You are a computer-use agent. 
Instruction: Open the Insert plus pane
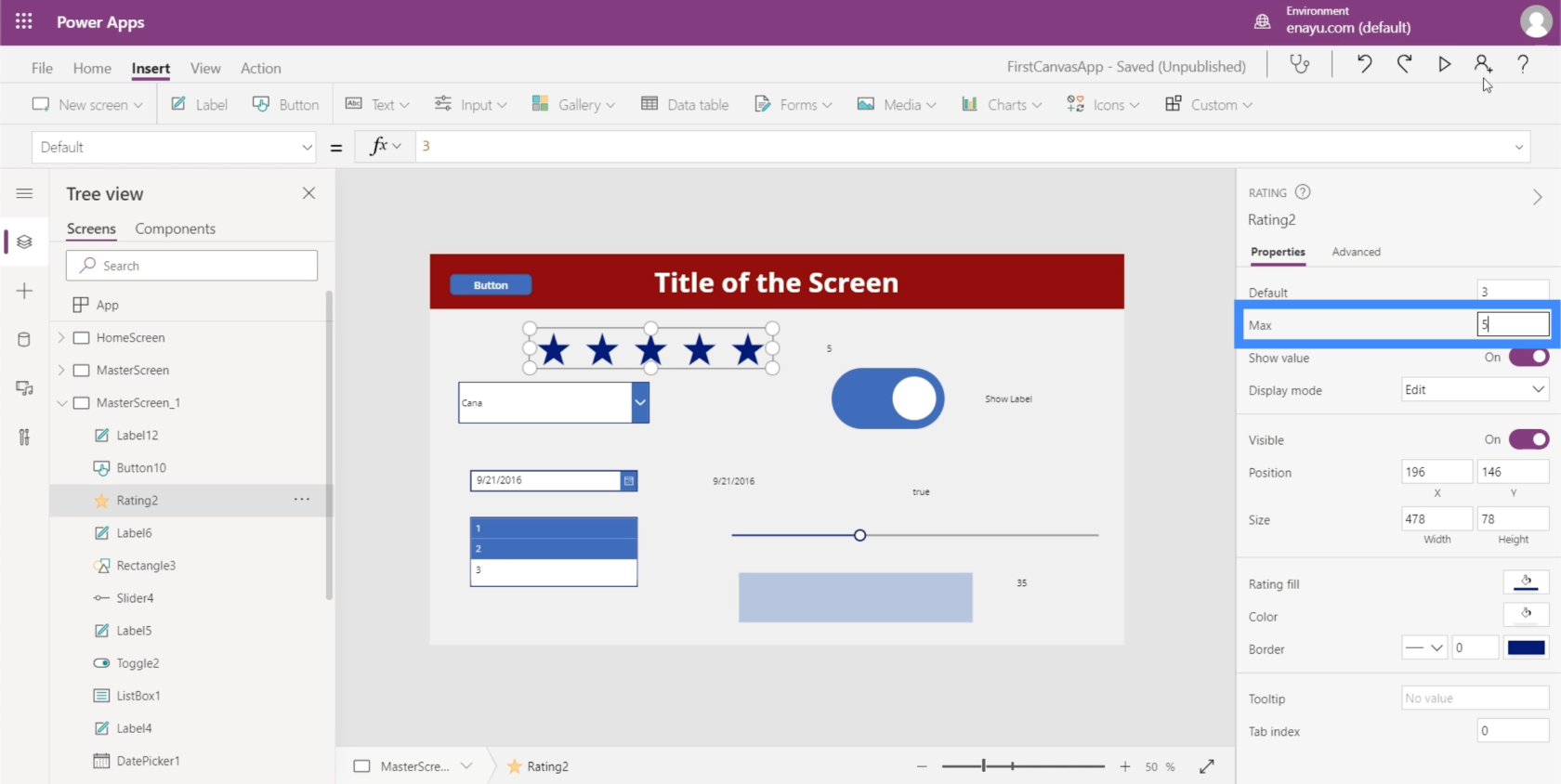(x=24, y=291)
